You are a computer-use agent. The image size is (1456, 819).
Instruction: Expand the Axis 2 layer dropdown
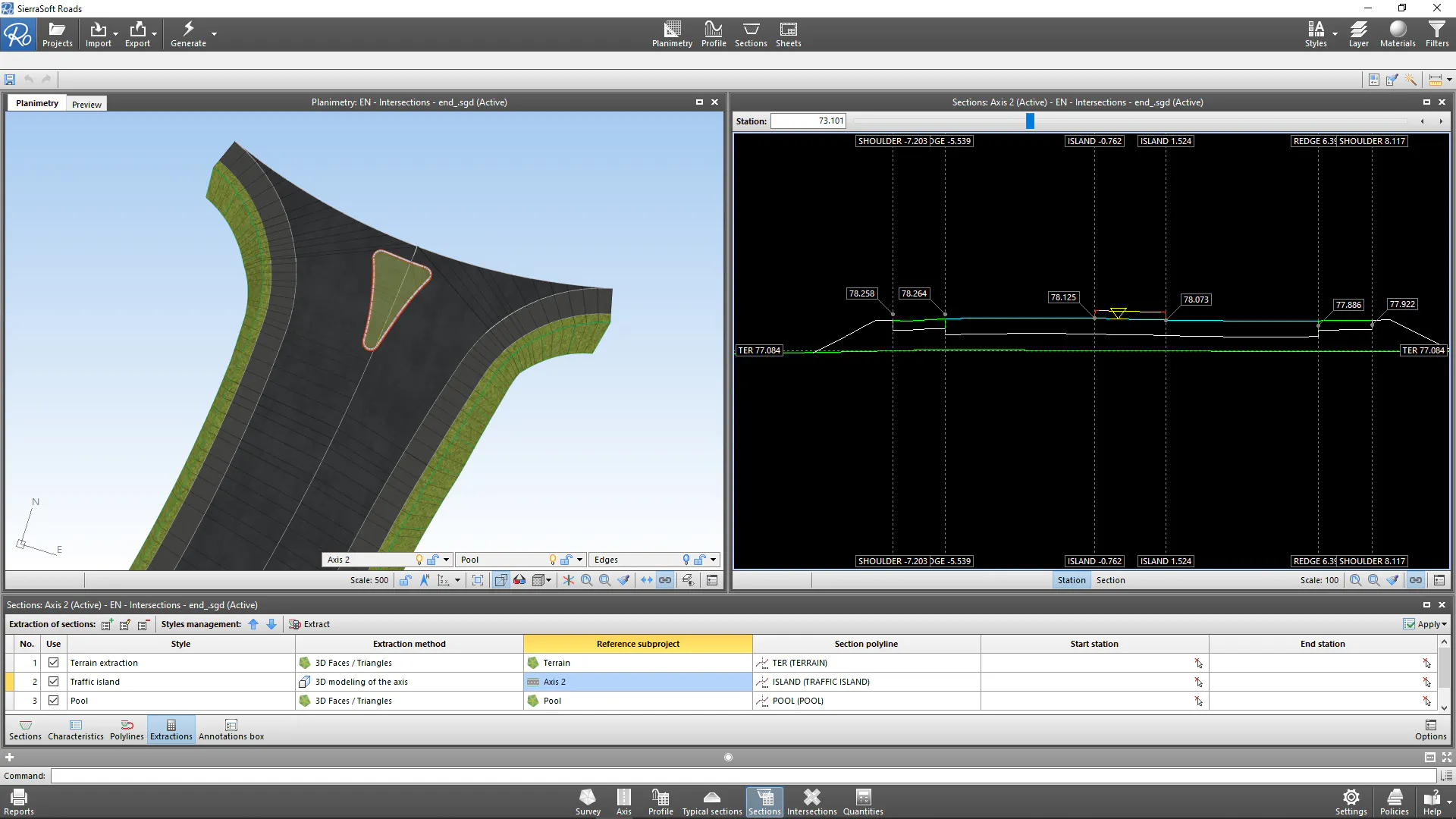(446, 560)
